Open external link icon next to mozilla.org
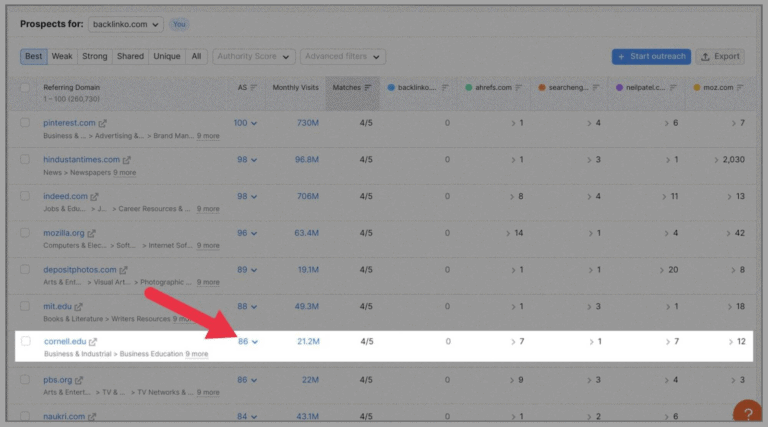 click(x=92, y=233)
